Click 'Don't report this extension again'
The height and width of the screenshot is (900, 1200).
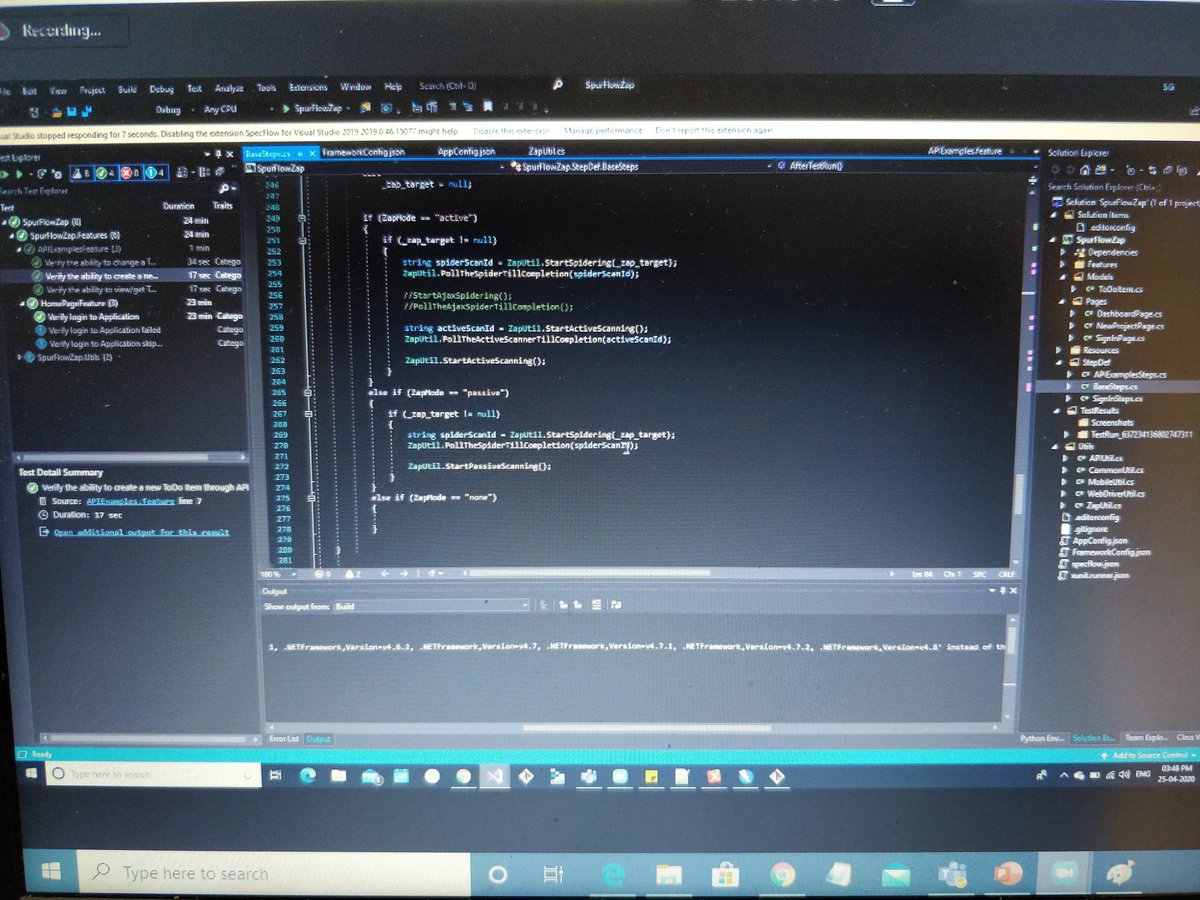[714, 131]
